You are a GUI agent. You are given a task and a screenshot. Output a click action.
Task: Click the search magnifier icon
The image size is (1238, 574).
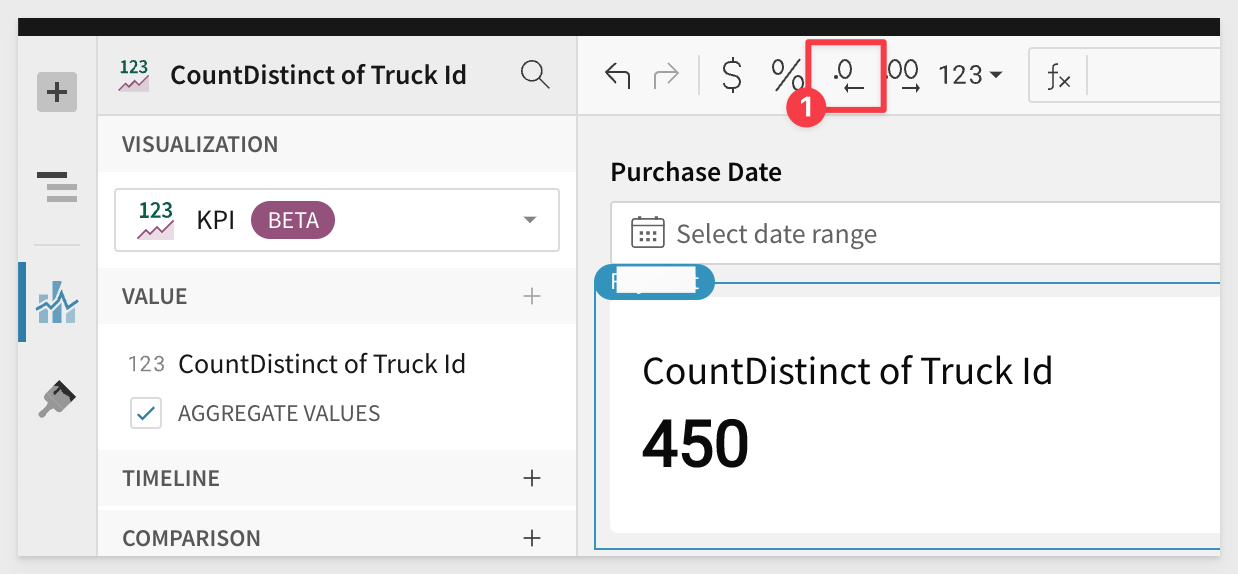[535, 75]
